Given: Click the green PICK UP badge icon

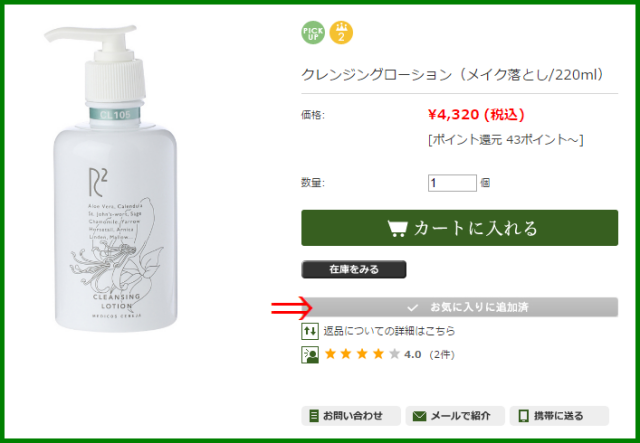Looking at the screenshot, I should click(x=313, y=33).
